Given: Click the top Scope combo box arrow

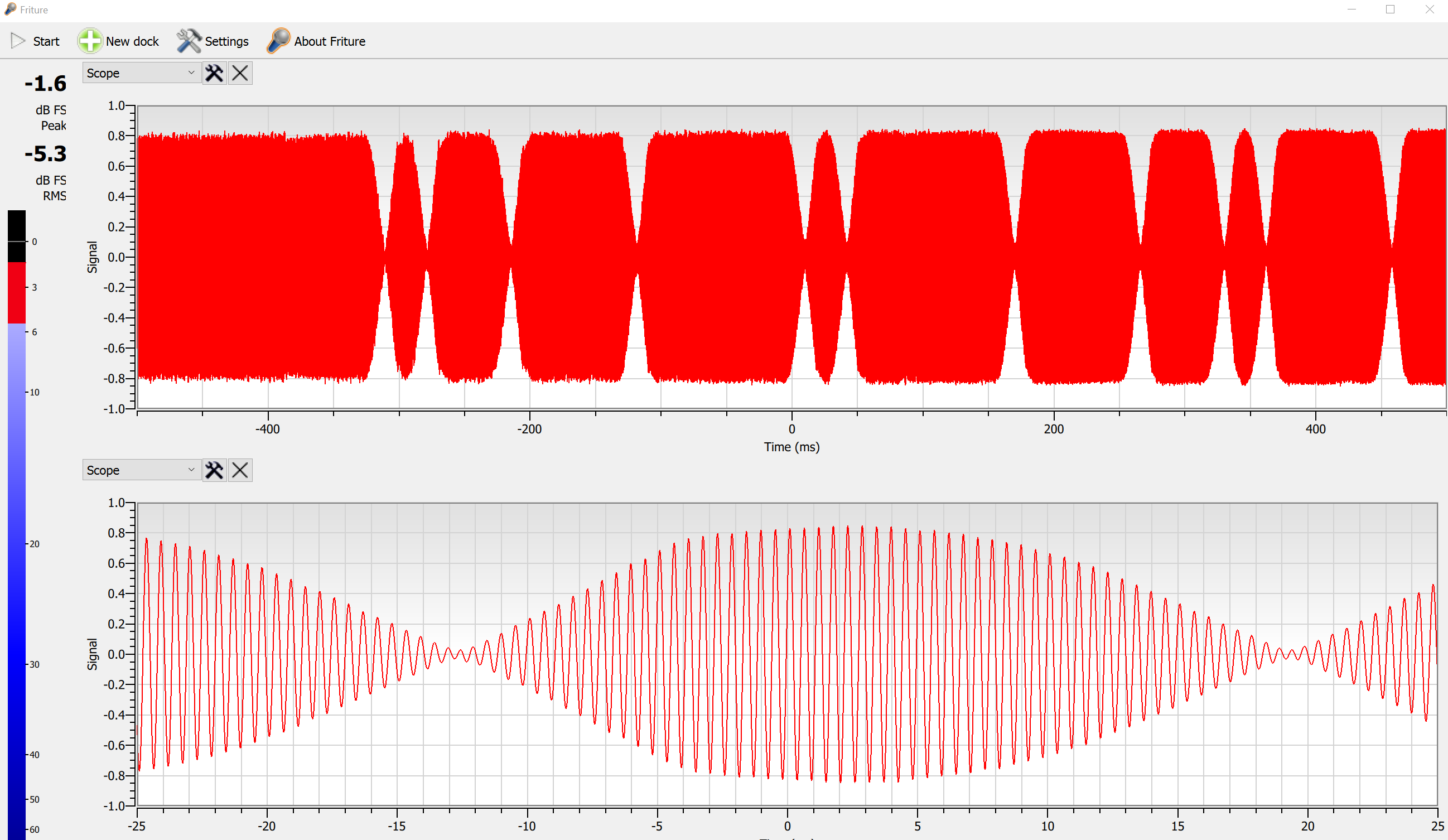Looking at the screenshot, I should point(191,73).
